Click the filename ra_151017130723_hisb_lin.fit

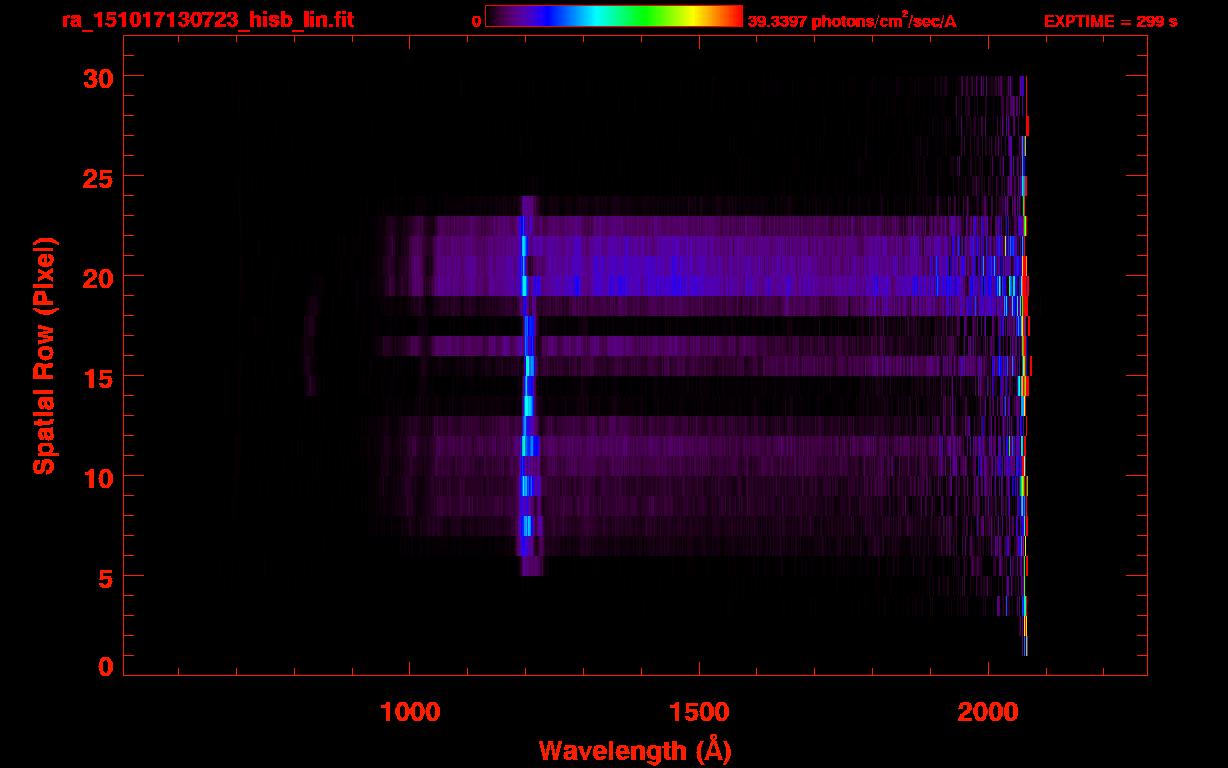coord(206,20)
